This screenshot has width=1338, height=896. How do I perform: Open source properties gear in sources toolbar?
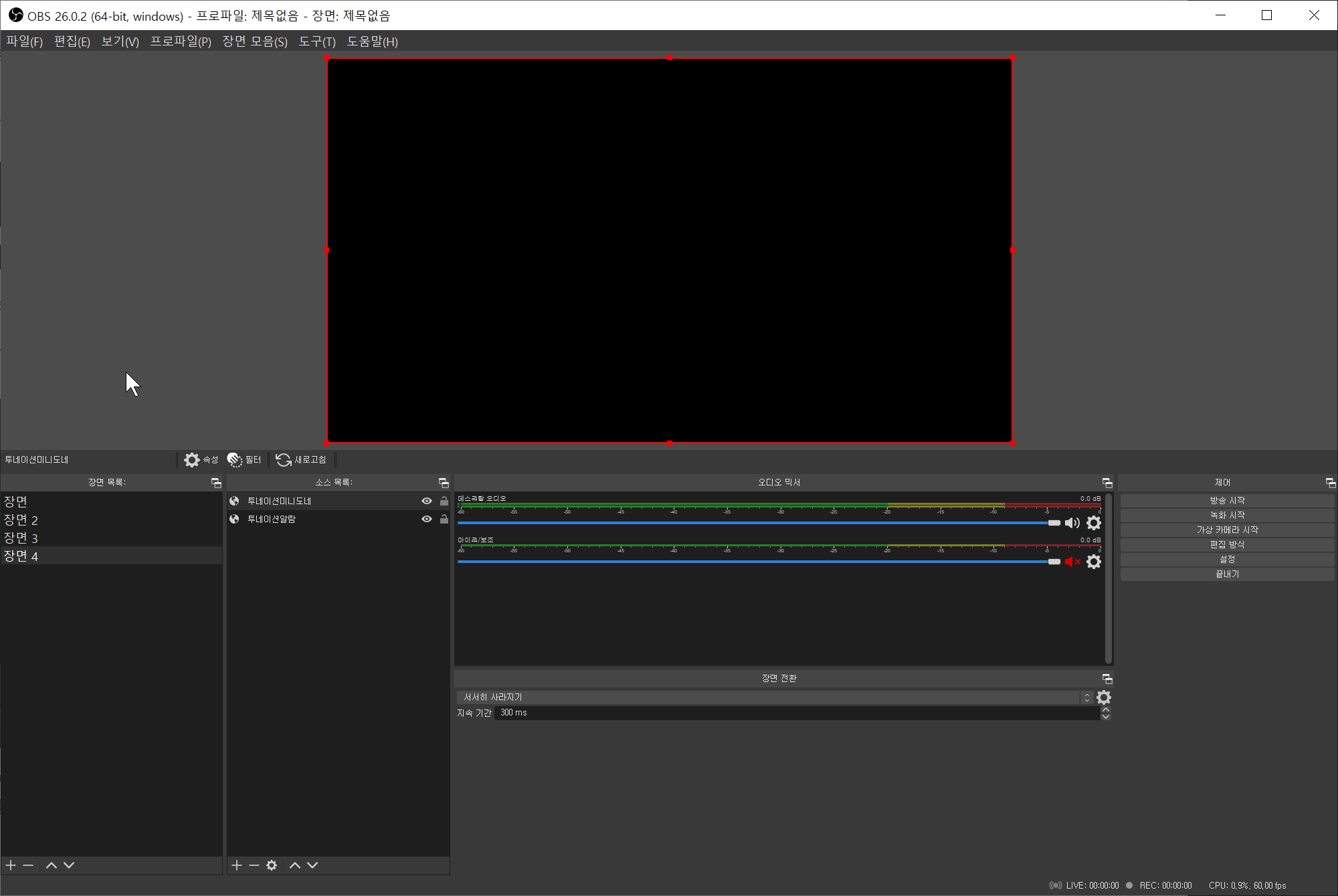272,865
